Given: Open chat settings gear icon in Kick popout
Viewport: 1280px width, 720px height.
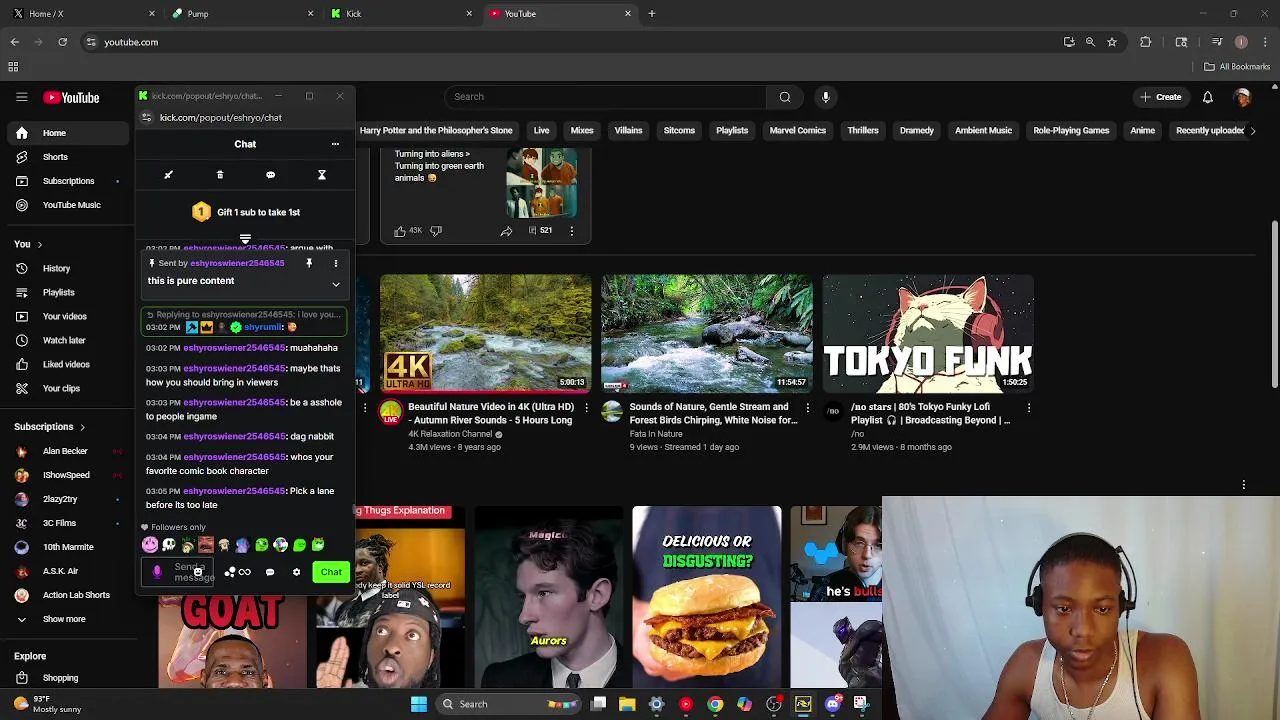Looking at the screenshot, I should point(296,572).
